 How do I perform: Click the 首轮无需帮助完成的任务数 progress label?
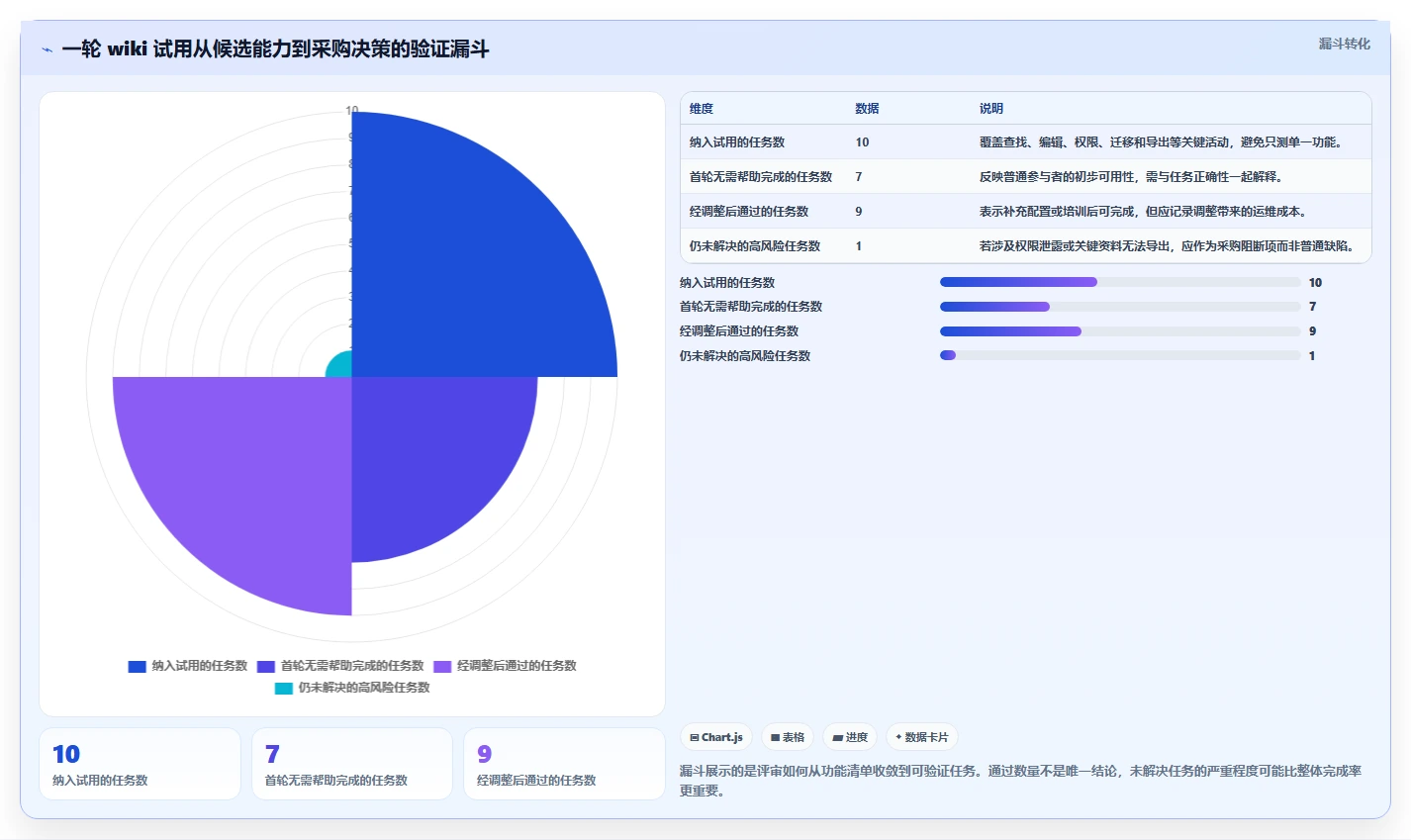pyautogui.click(x=751, y=307)
